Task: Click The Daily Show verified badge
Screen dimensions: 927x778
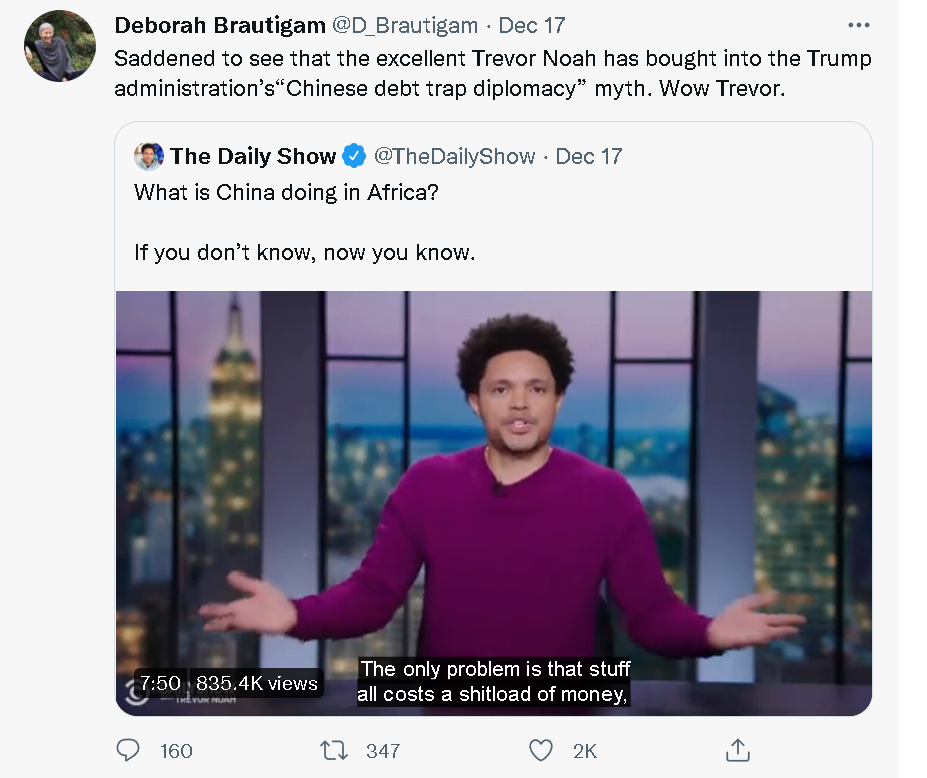Action: [x=355, y=156]
